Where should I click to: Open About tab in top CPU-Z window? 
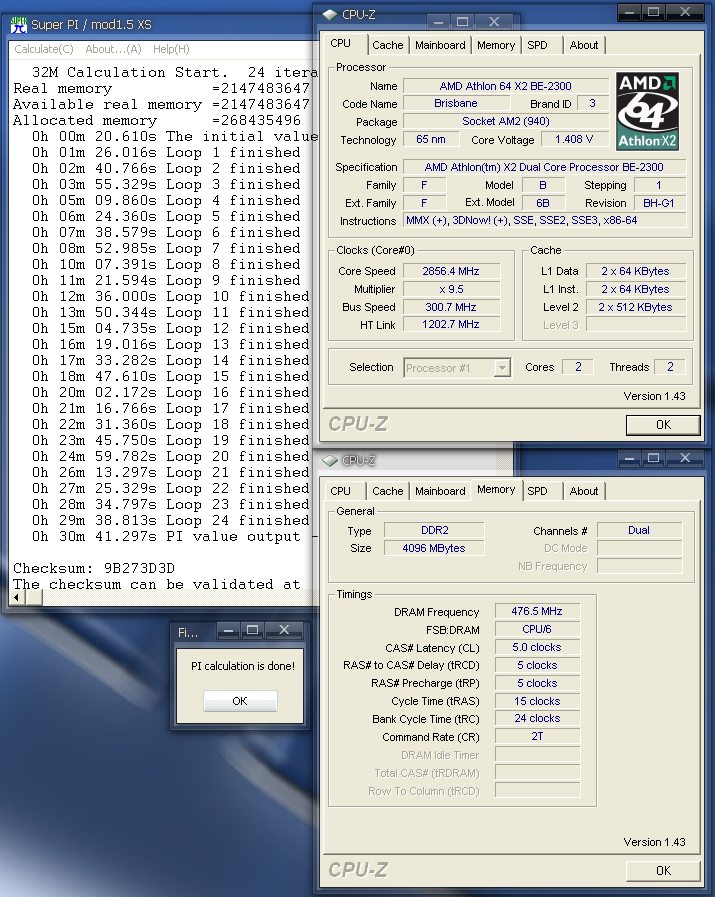pos(583,45)
